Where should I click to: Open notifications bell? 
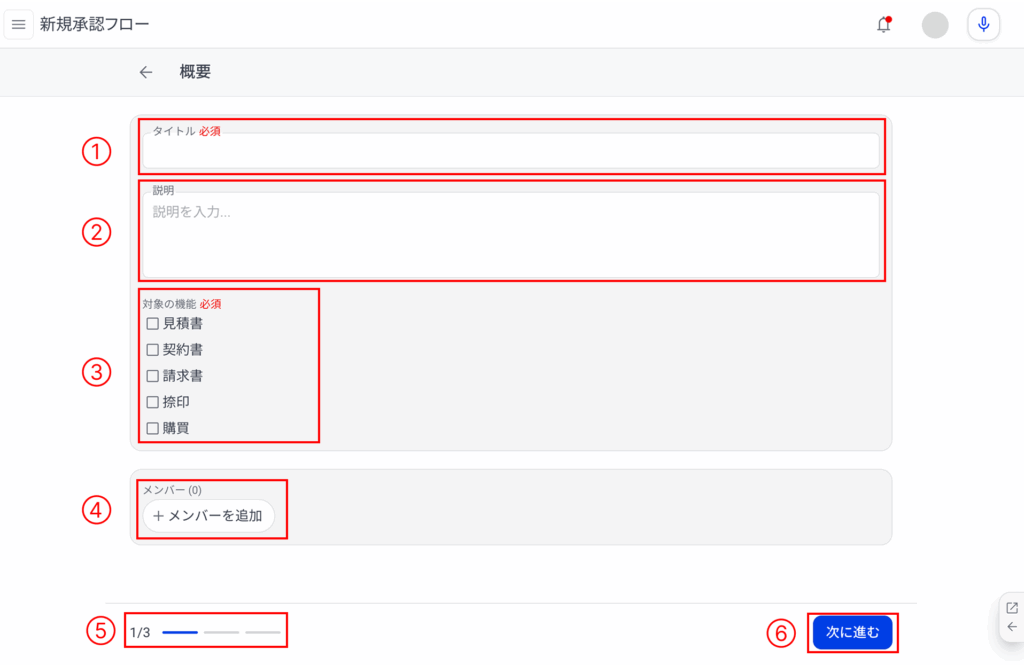point(884,25)
